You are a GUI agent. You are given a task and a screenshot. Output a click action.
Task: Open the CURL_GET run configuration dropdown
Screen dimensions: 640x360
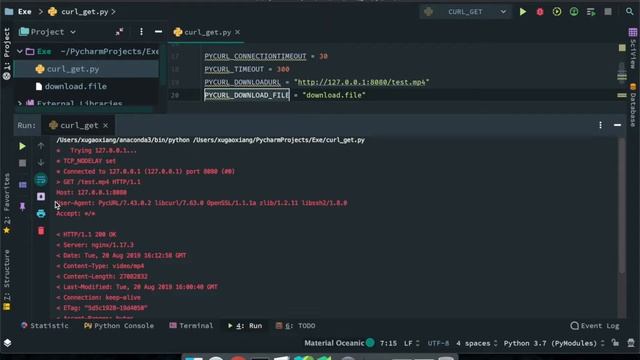[465, 12]
